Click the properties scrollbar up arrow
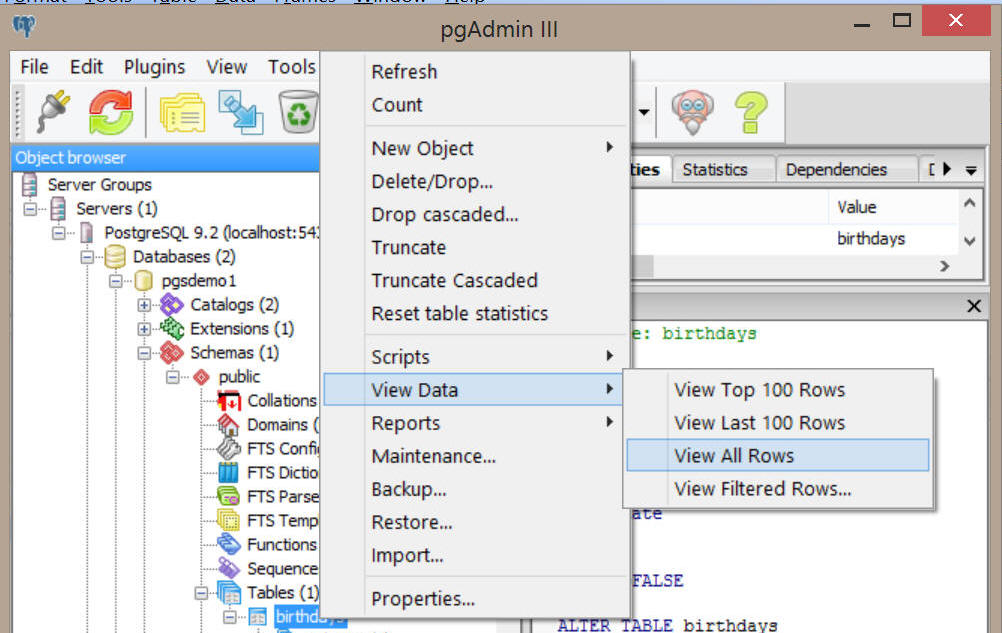 (969, 203)
